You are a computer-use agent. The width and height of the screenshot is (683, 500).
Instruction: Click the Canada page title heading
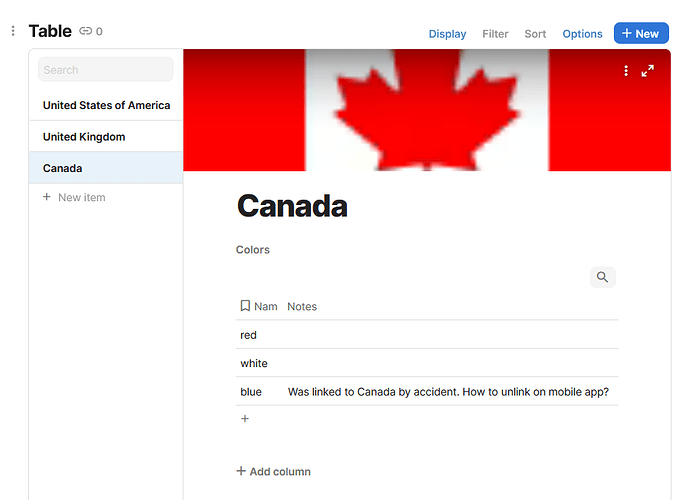[292, 206]
